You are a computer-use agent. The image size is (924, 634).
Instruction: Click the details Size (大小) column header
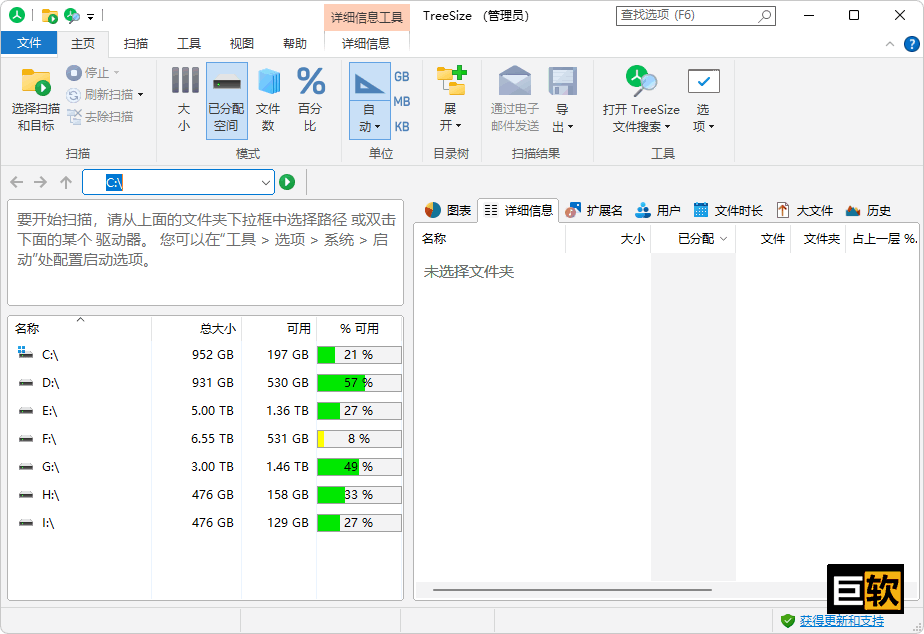tap(608, 239)
